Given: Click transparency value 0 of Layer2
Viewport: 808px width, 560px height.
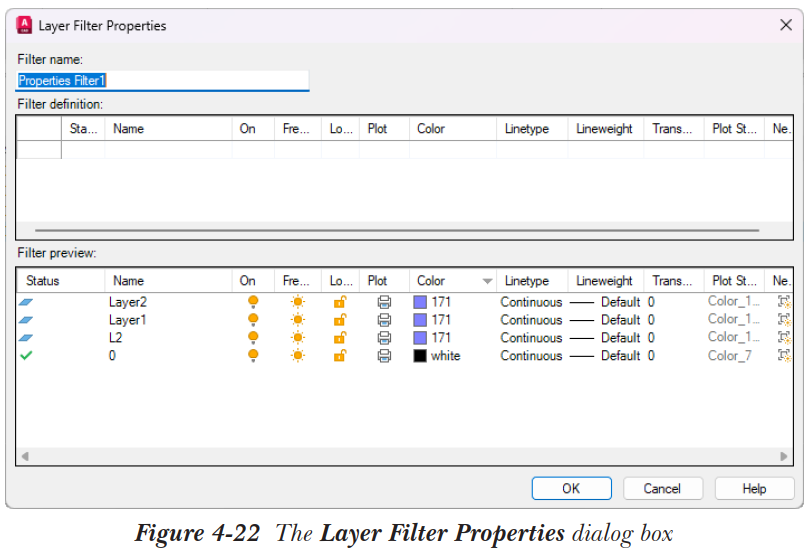Looking at the screenshot, I should tap(651, 302).
